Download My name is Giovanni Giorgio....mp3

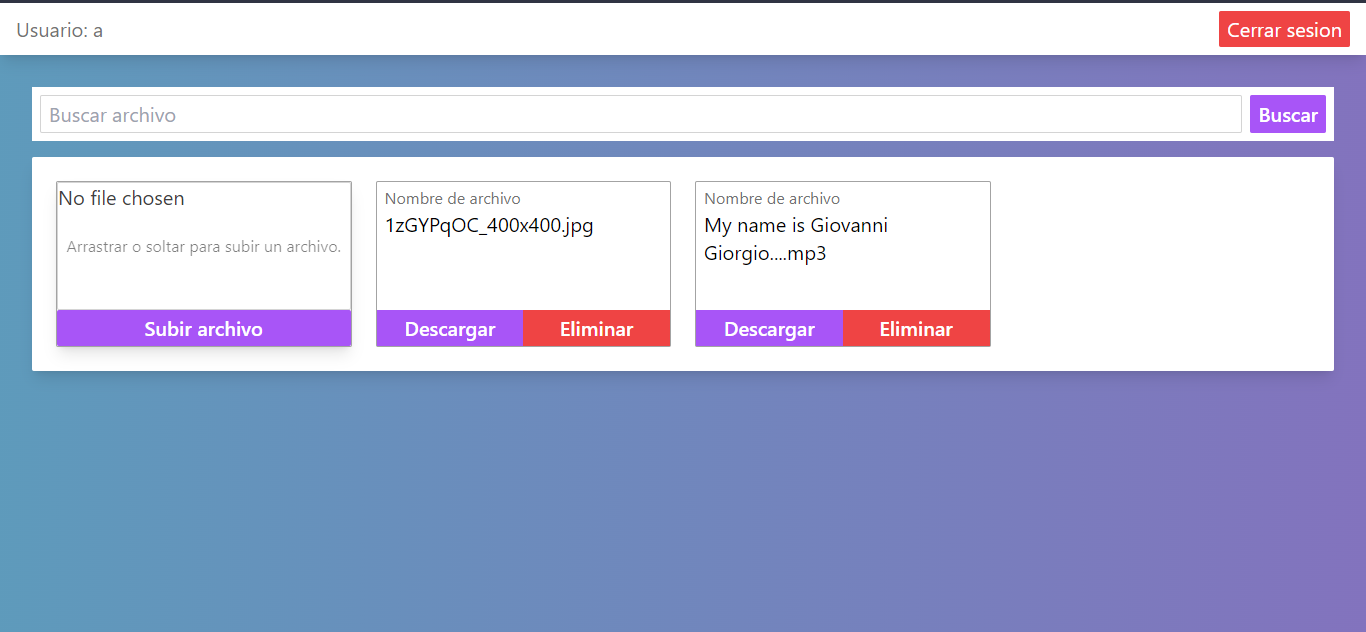point(769,328)
